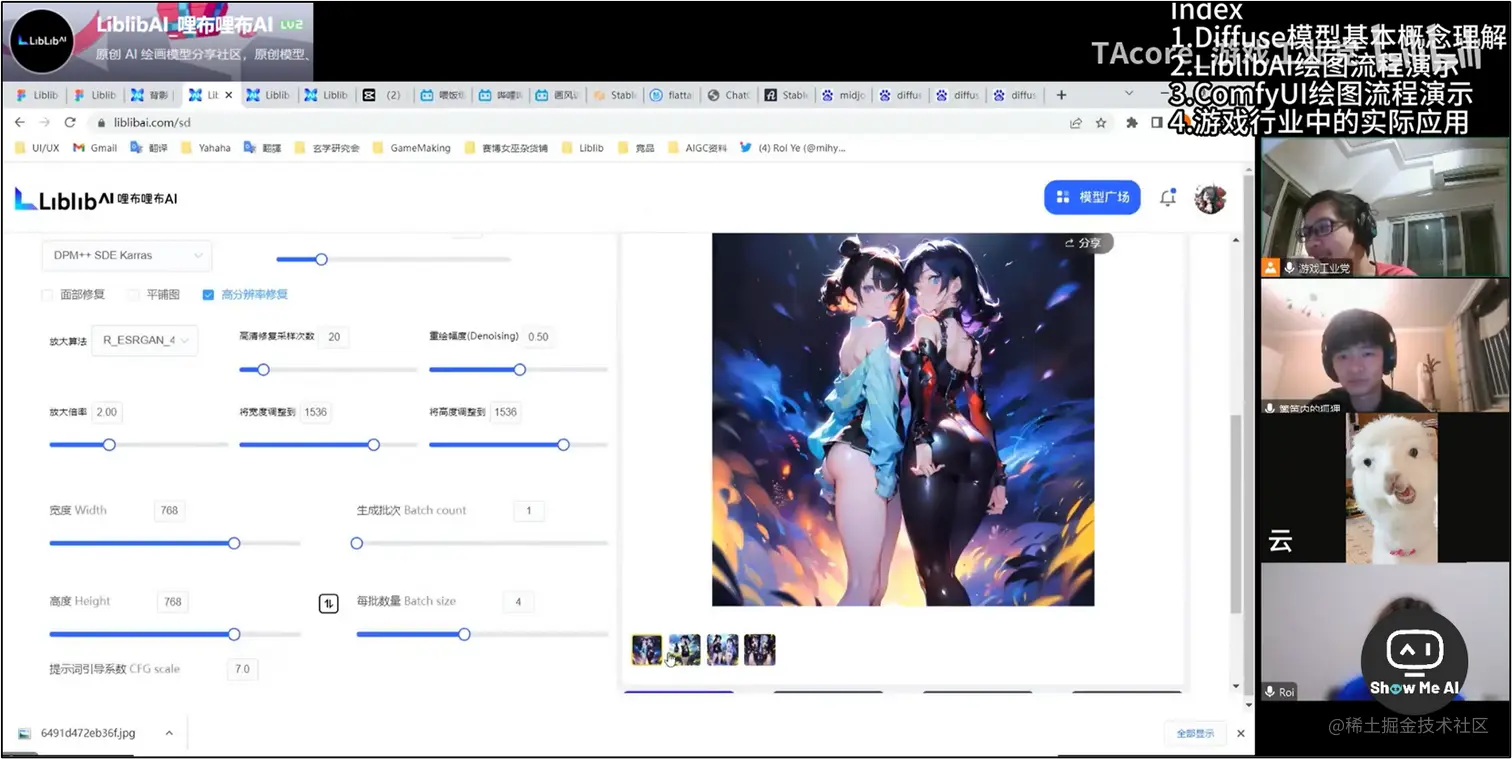This screenshot has height=759, width=1512.
Task: Expand the 6491d472eb36f.jpg download options chevron
Action: pos(169,733)
